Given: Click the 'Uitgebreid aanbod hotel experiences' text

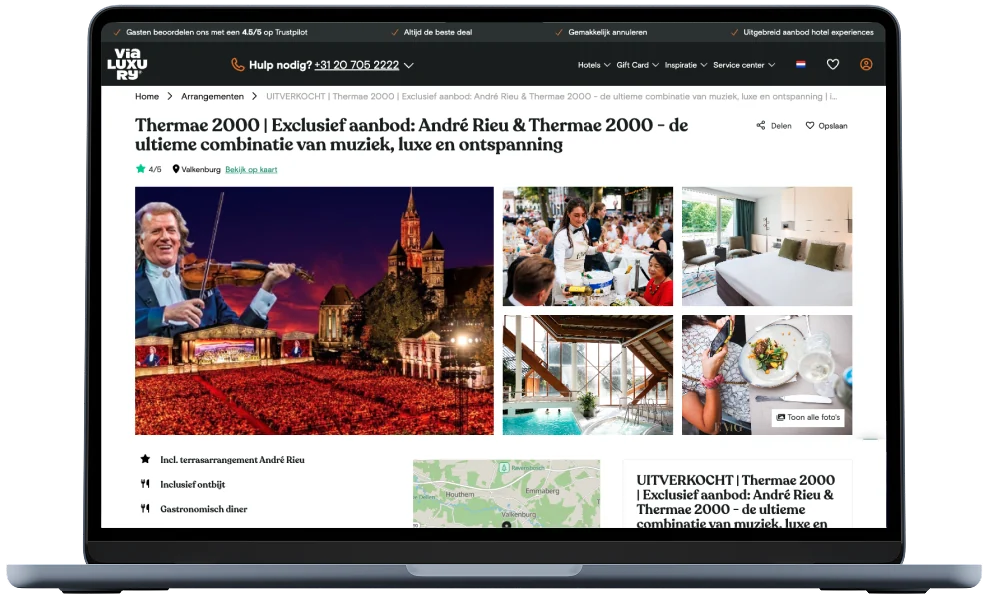Looking at the screenshot, I should coord(808,32).
